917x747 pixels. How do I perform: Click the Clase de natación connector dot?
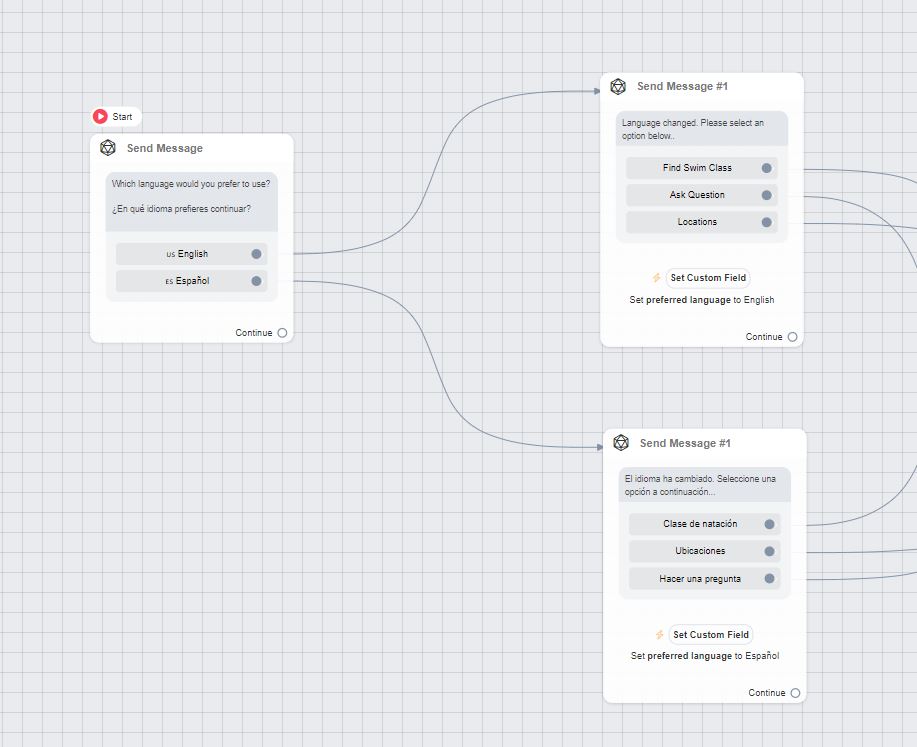pyautogui.click(x=770, y=524)
